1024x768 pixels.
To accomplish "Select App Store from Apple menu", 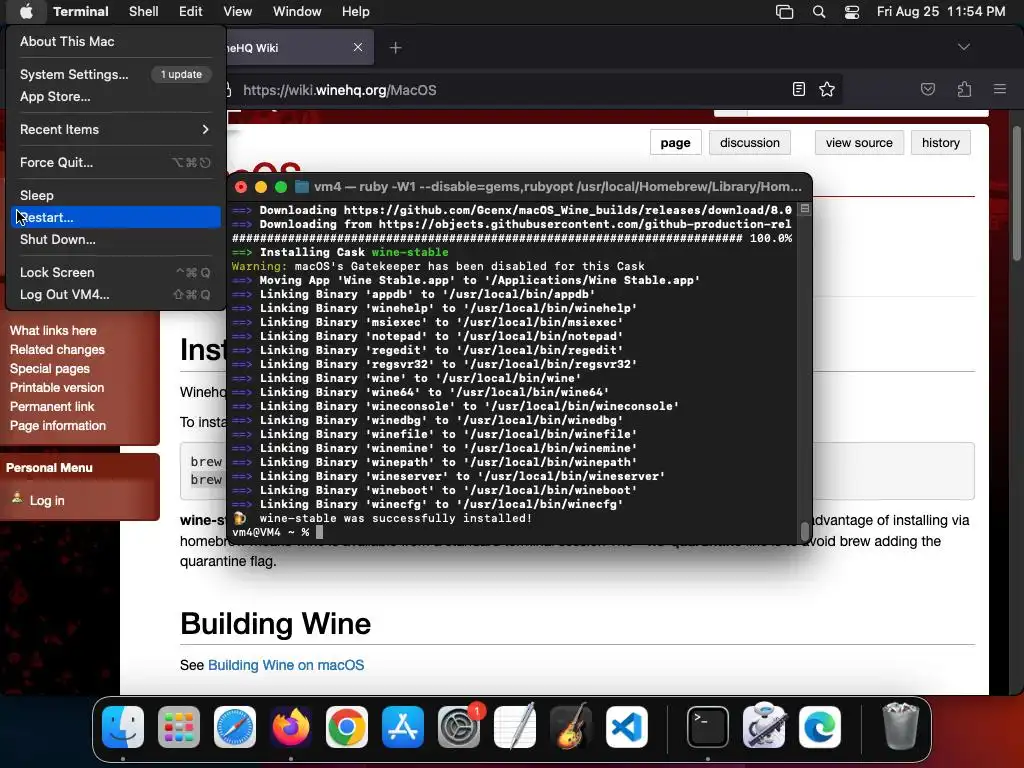I will click(x=116, y=96).
